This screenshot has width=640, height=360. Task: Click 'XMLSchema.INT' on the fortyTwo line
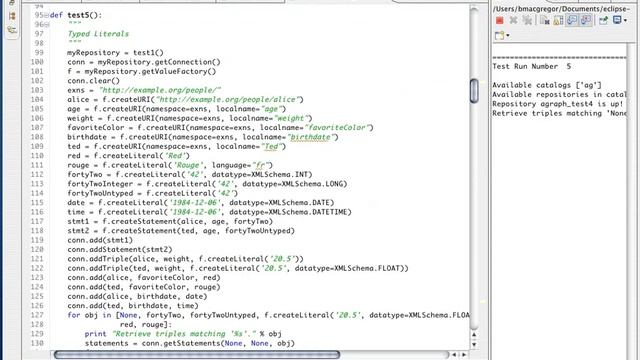click(x=280, y=175)
